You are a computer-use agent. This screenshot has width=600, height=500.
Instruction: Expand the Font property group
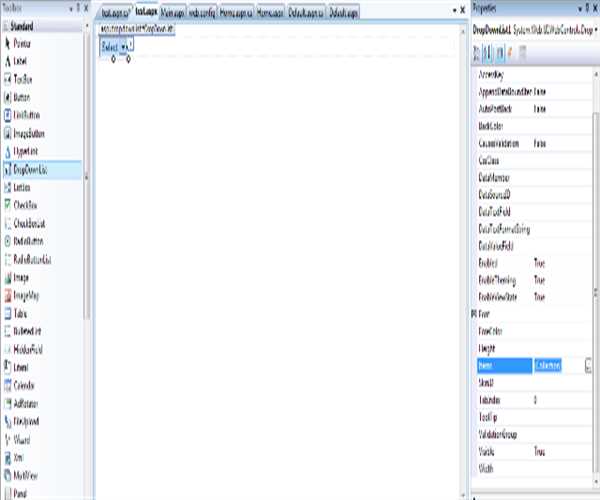pyautogui.click(x=473, y=312)
